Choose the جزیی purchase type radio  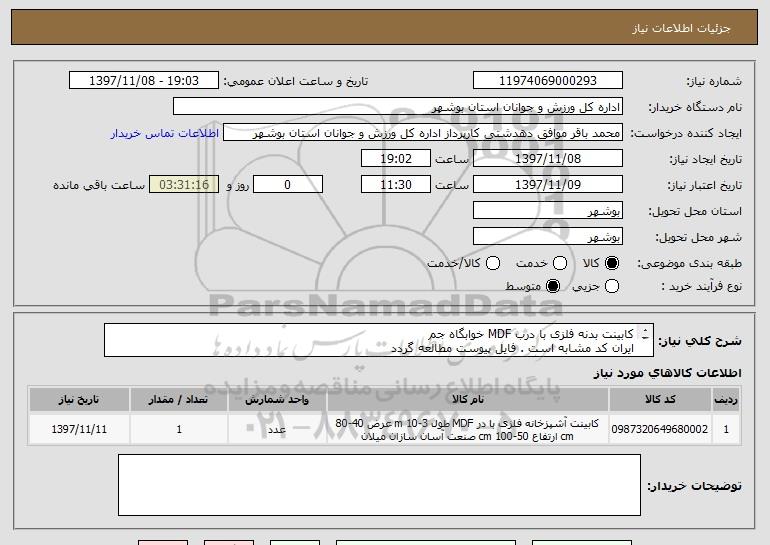click(x=611, y=286)
